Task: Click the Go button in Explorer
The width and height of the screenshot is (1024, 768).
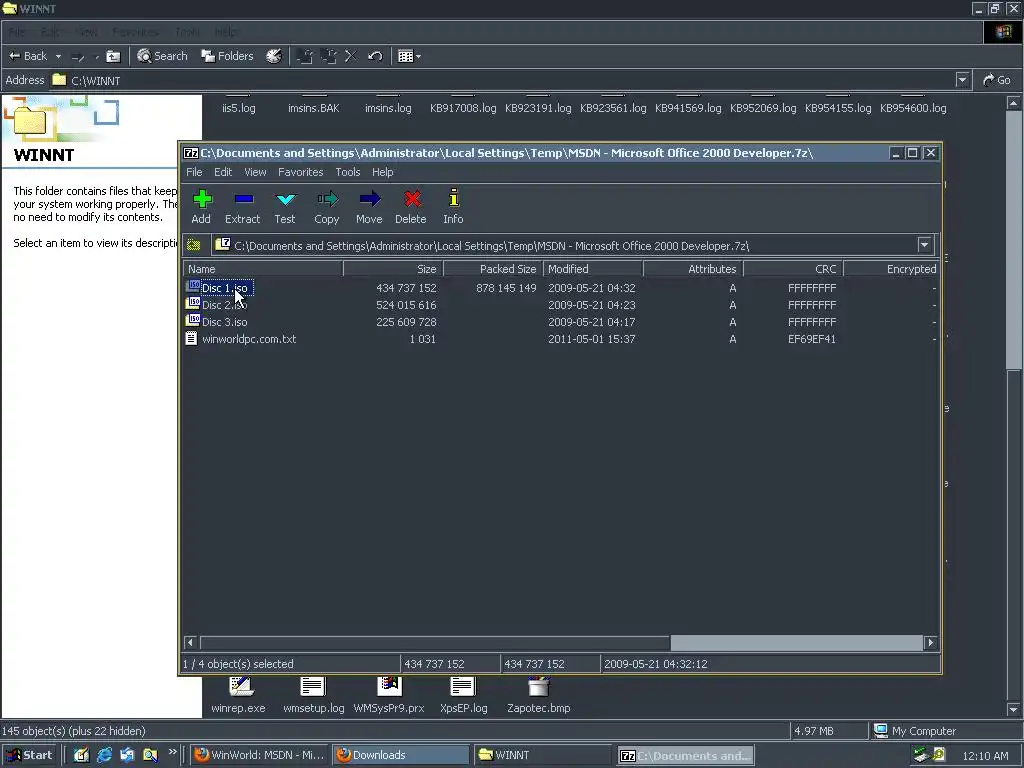Action: (x=997, y=80)
